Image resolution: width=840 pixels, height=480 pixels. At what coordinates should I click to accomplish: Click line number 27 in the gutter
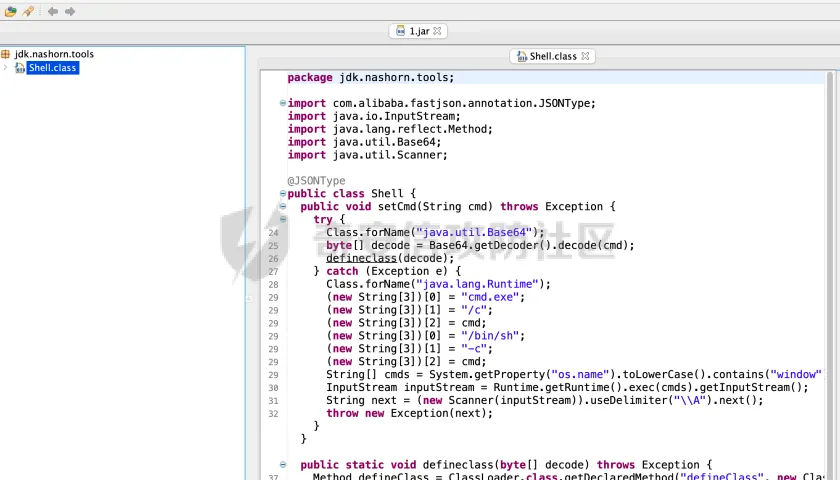tap(273, 272)
